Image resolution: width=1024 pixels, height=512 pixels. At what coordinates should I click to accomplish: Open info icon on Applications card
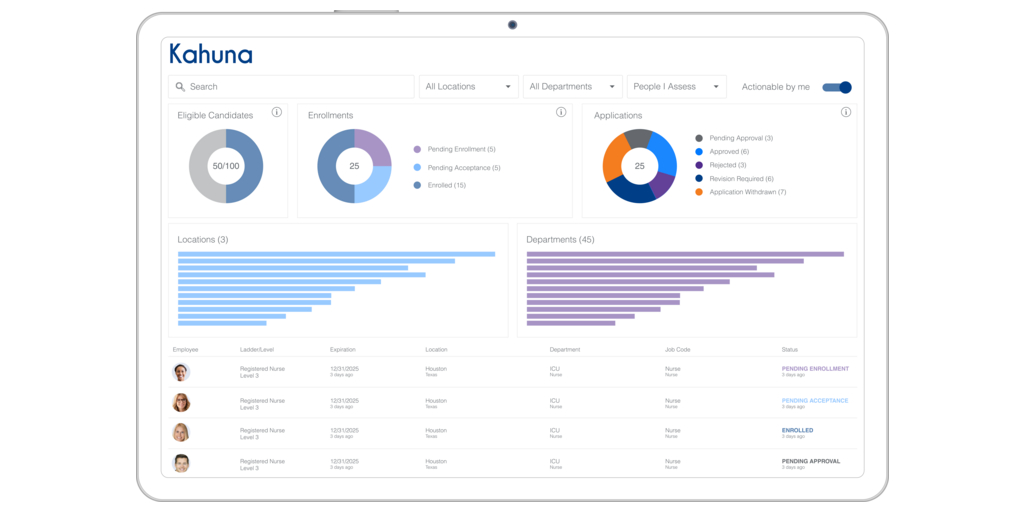(846, 113)
